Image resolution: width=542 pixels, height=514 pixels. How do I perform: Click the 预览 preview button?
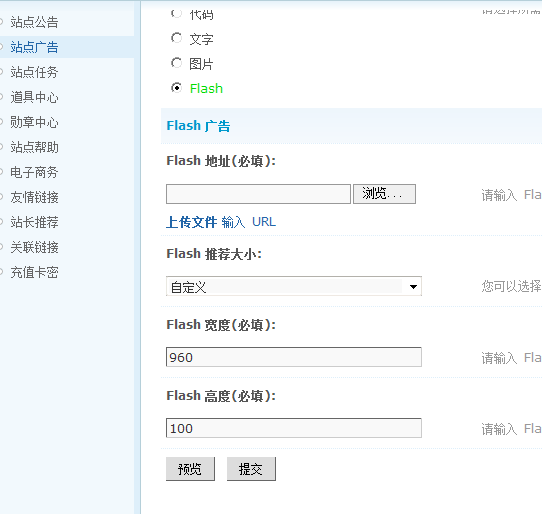point(190,469)
